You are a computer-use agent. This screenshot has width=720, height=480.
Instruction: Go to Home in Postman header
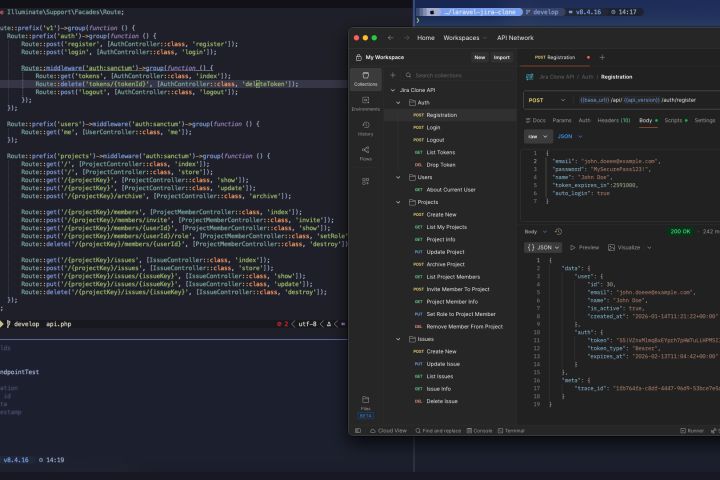point(426,38)
